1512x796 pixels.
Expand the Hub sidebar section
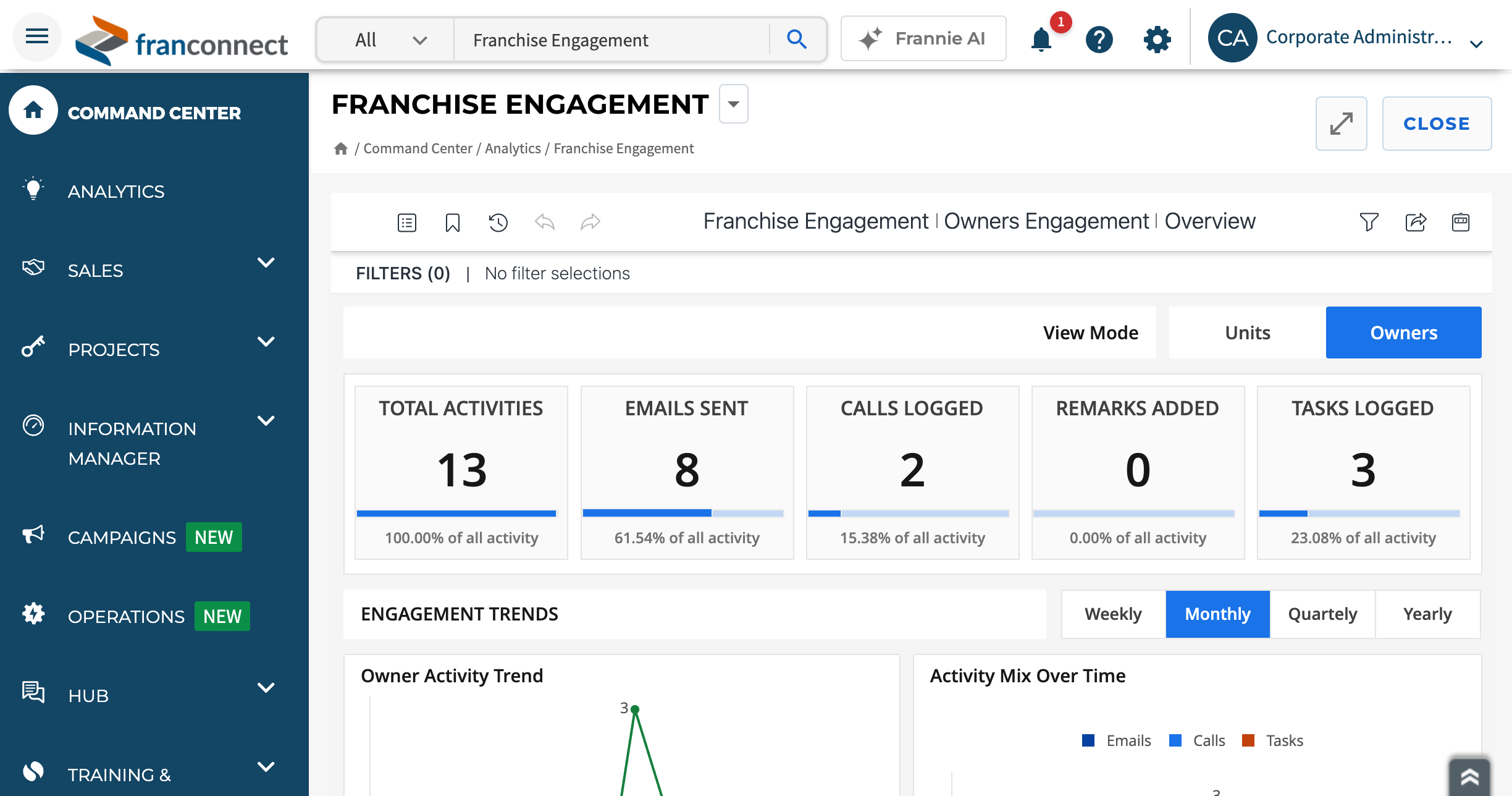pyautogui.click(x=266, y=688)
